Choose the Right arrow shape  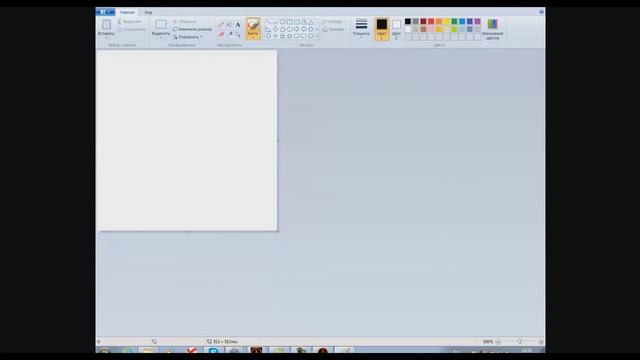pyautogui.click(x=297, y=29)
